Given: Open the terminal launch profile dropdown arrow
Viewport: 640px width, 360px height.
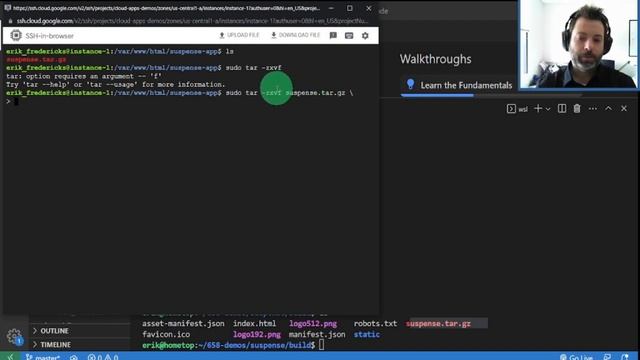Looking at the screenshot, I should point(548,109).
